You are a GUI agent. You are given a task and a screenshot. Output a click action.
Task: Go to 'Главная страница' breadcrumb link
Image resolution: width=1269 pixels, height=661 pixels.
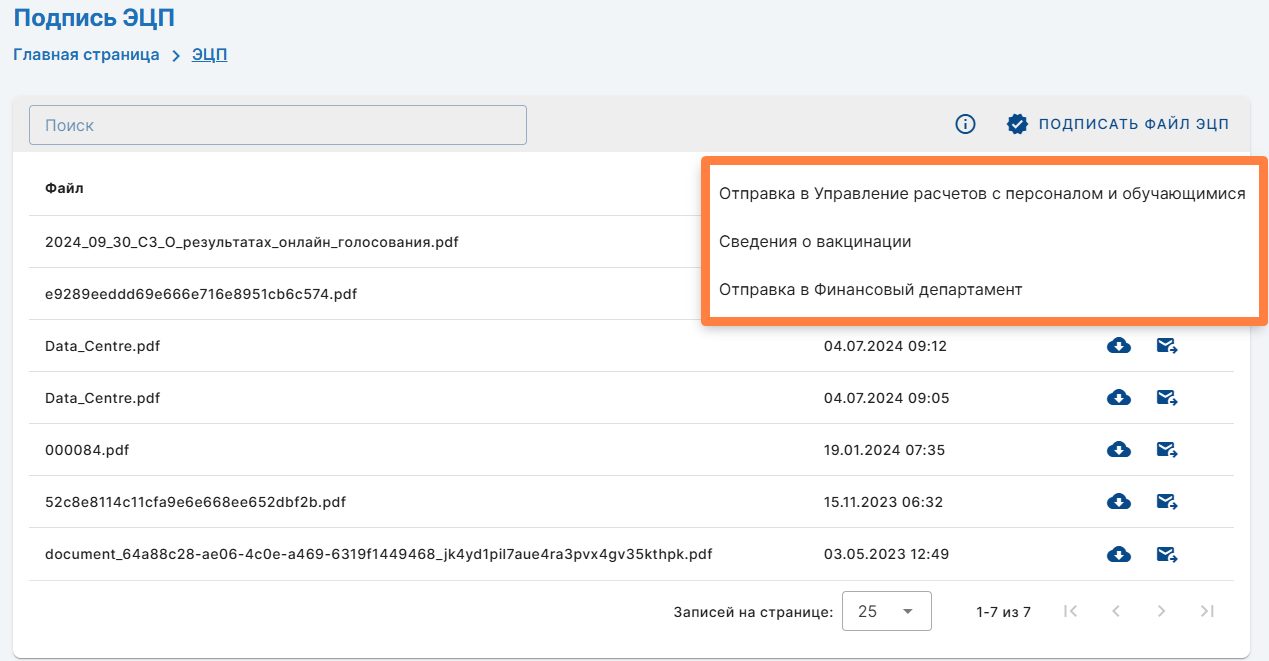tap(86, 55)
